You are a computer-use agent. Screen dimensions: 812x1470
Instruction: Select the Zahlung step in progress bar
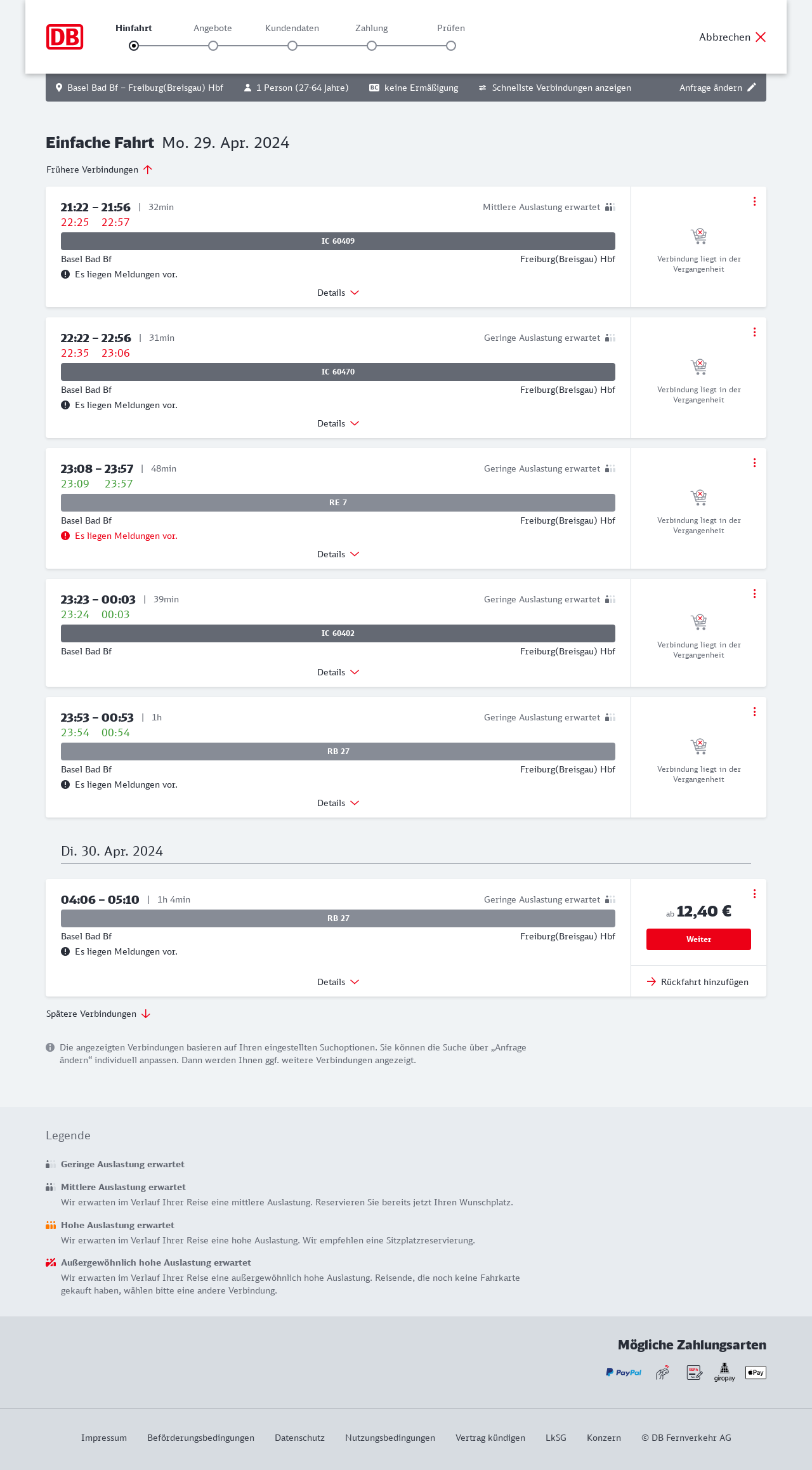click(x=372, y=46)
